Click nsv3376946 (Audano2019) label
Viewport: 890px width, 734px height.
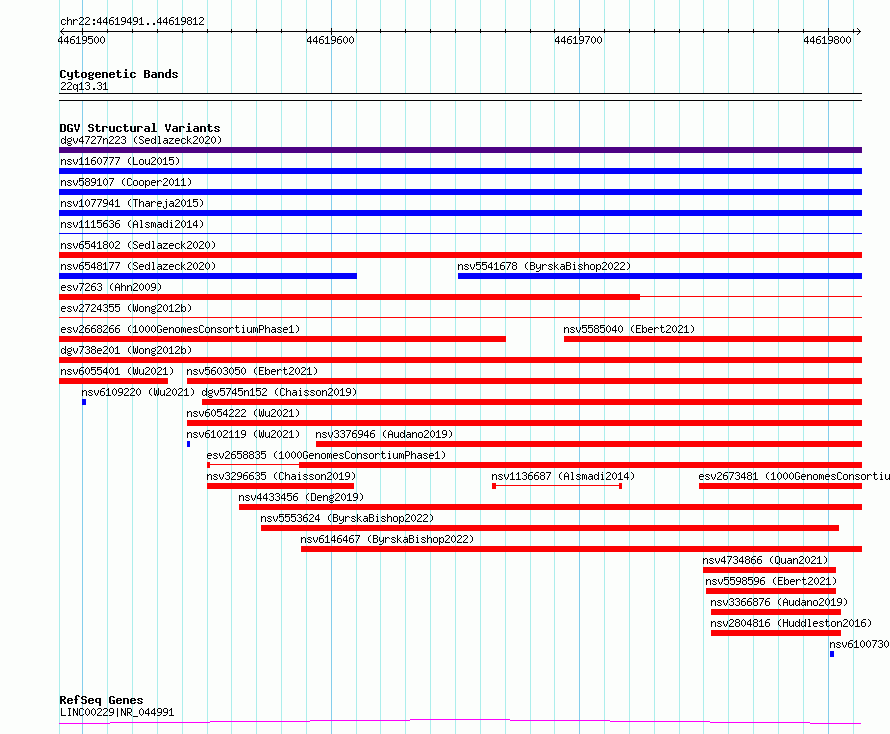(384, 434)
